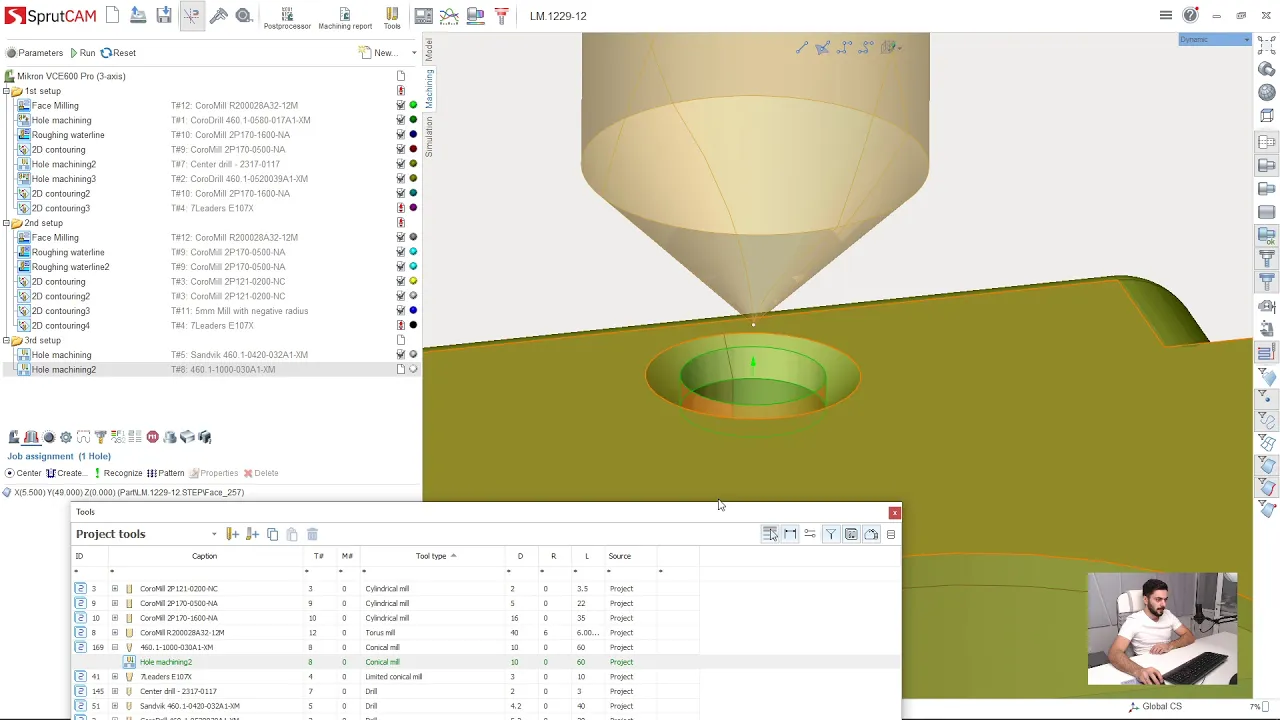Open the Tools library button
Viewport: 1280px width, 720px height.
point(392,18)
